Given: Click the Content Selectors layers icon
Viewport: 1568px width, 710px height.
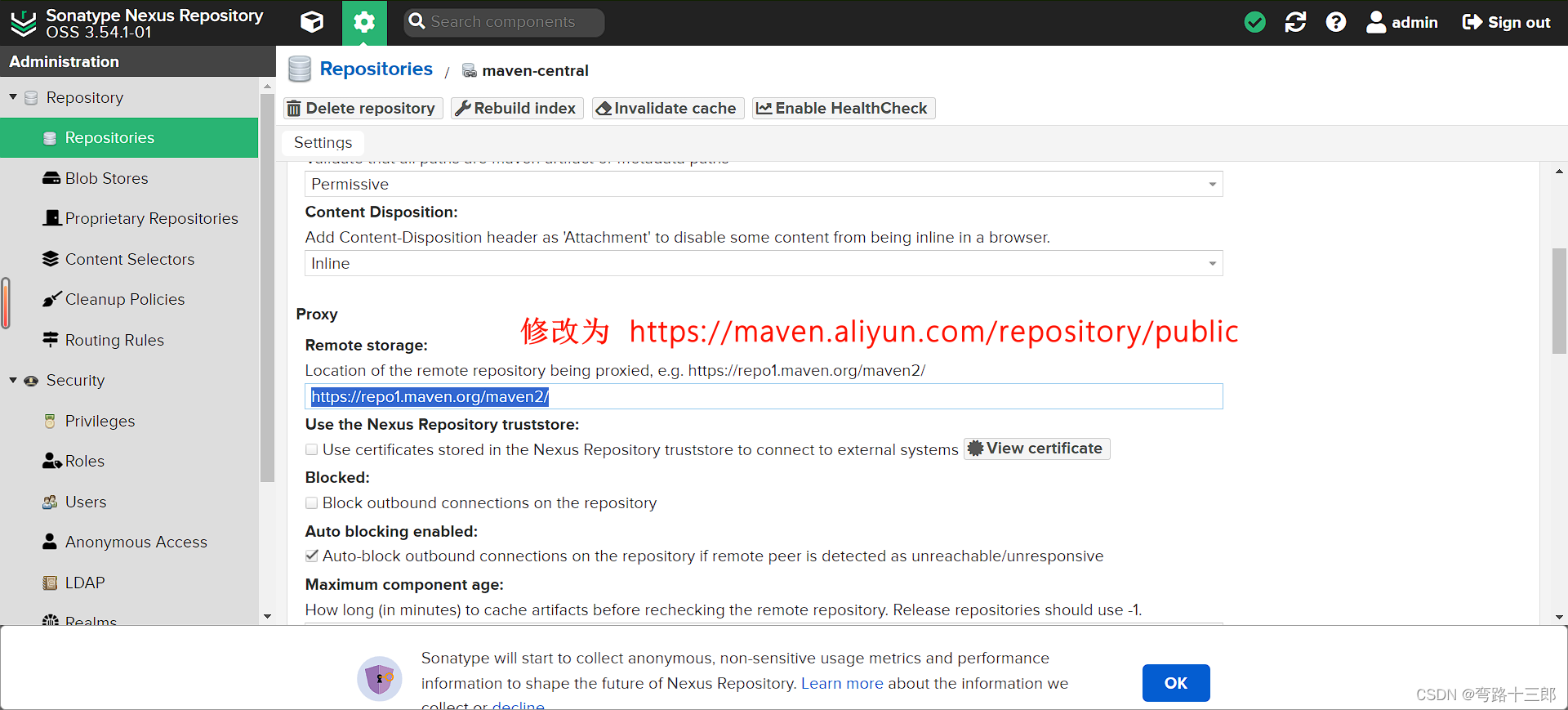Looking at the screenshot, I should [x=51, y=259].
